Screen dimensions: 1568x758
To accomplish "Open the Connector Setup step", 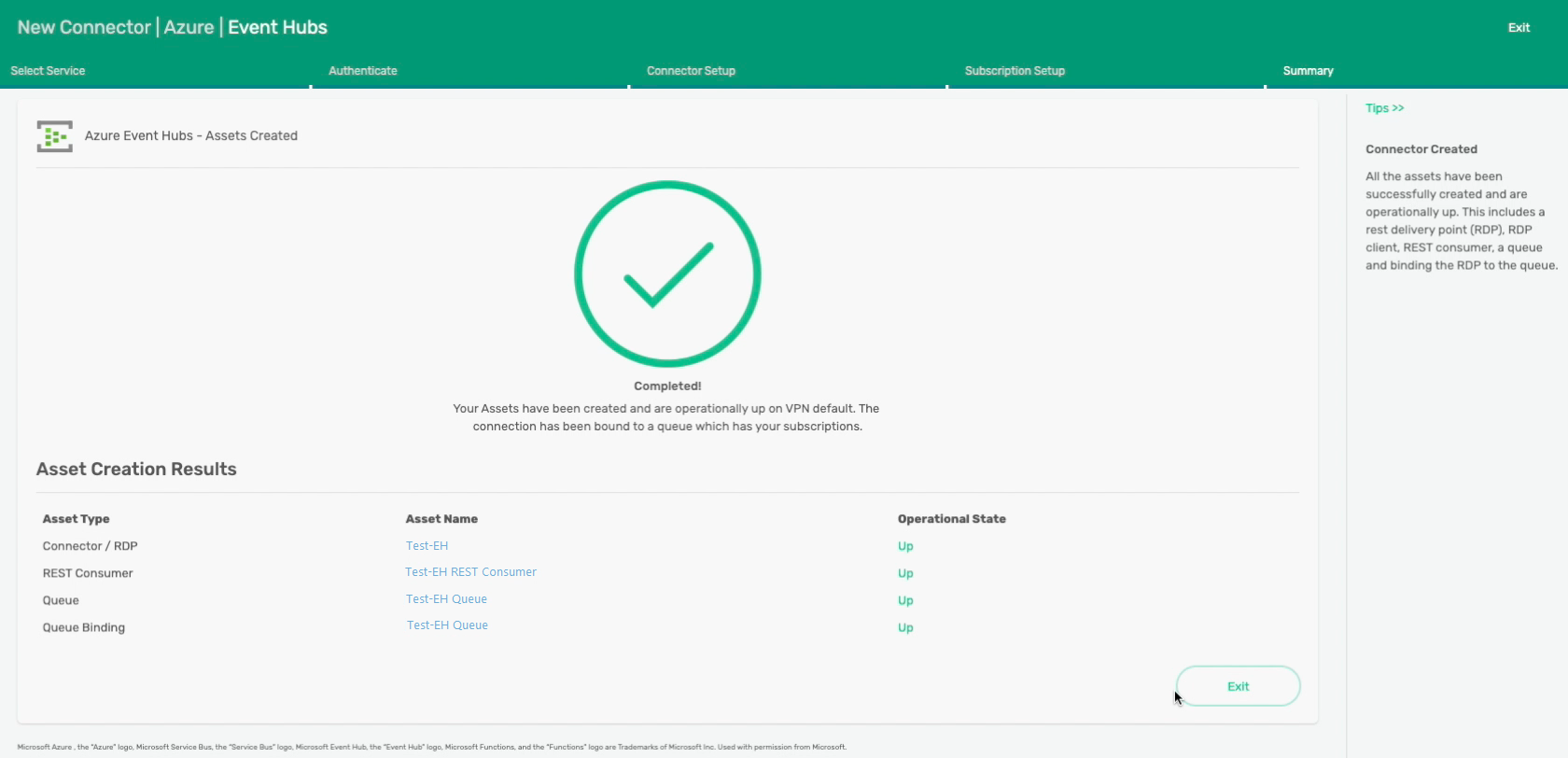I will pos(691,71).
